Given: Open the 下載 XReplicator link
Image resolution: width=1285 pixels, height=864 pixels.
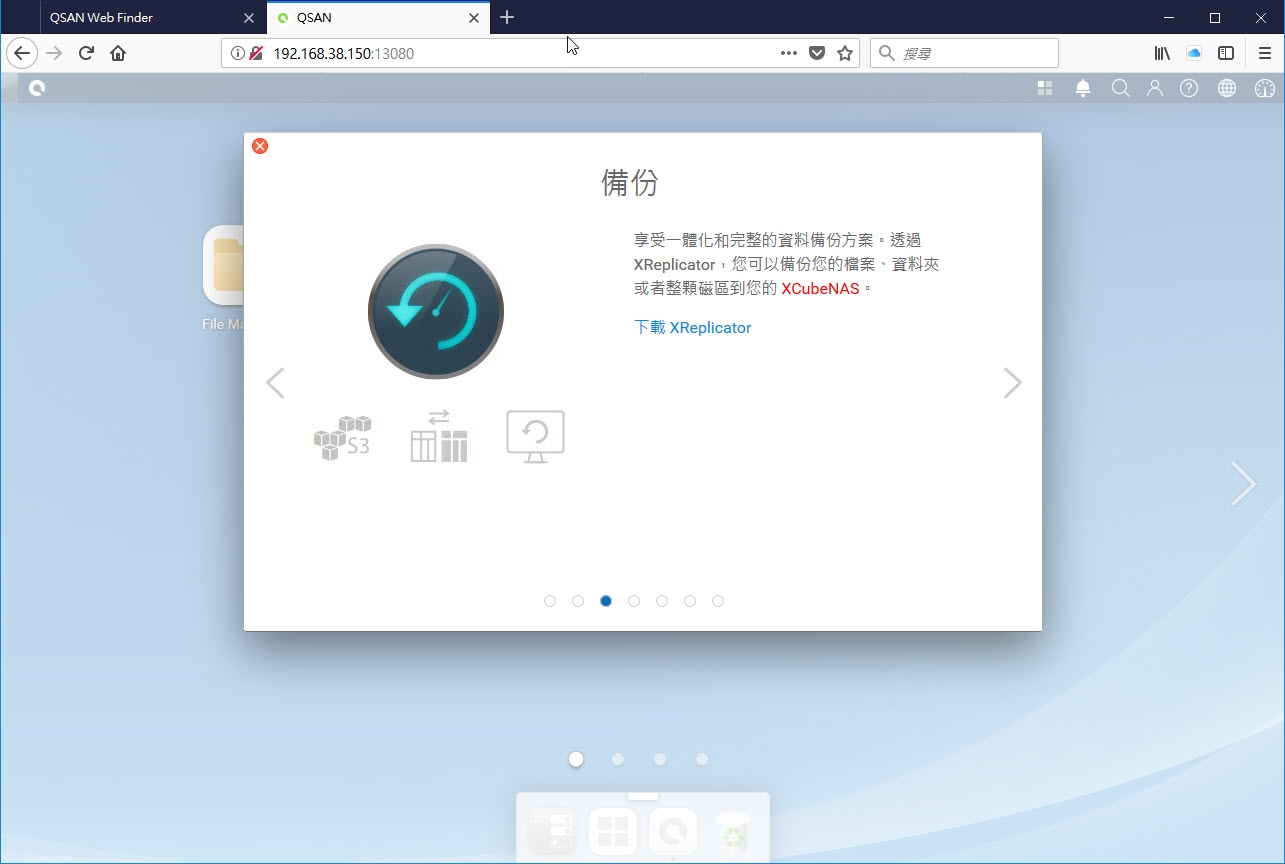Looking at the screenshot, I should tap(693, 327).
